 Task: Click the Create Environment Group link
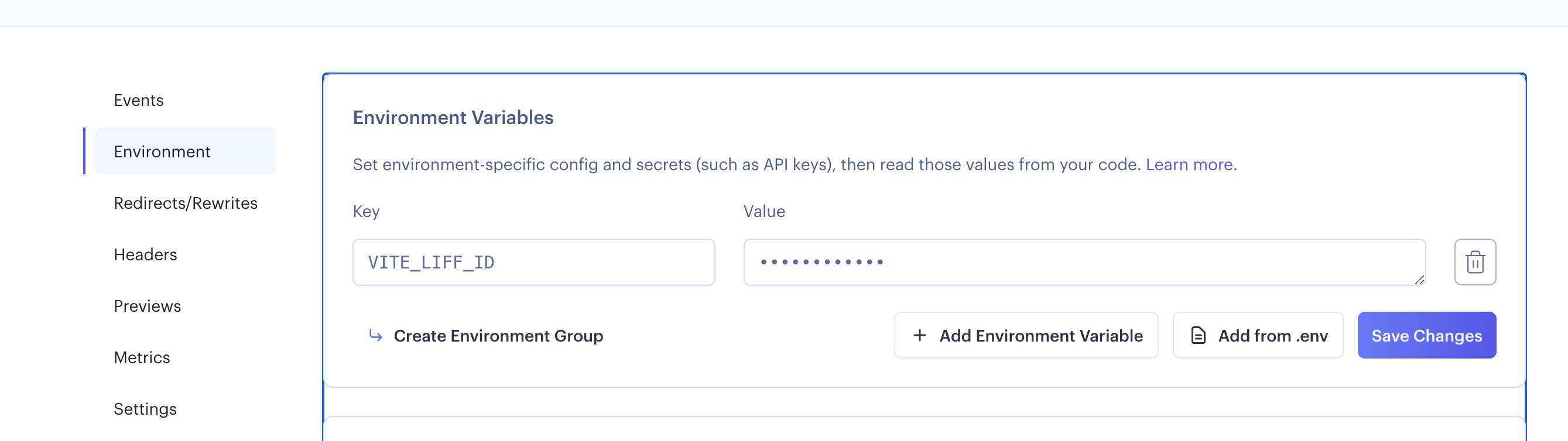pyautogui.click(x=498, y=336)
